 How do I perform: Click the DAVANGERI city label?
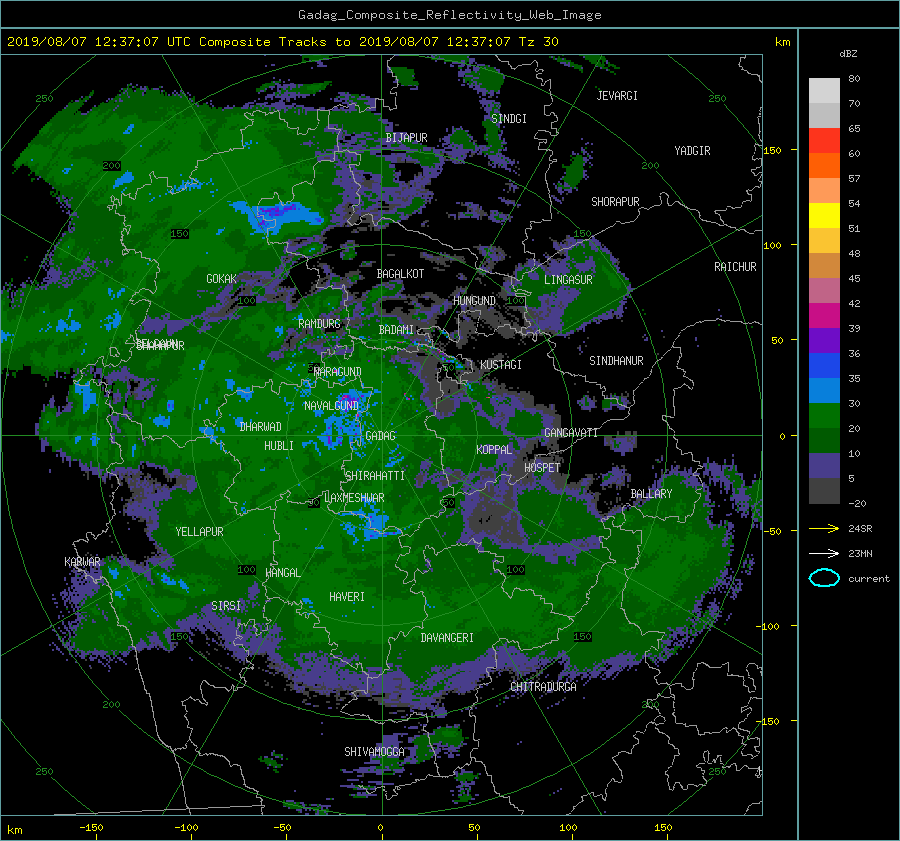pyautogui.click(x=447, y=638)
